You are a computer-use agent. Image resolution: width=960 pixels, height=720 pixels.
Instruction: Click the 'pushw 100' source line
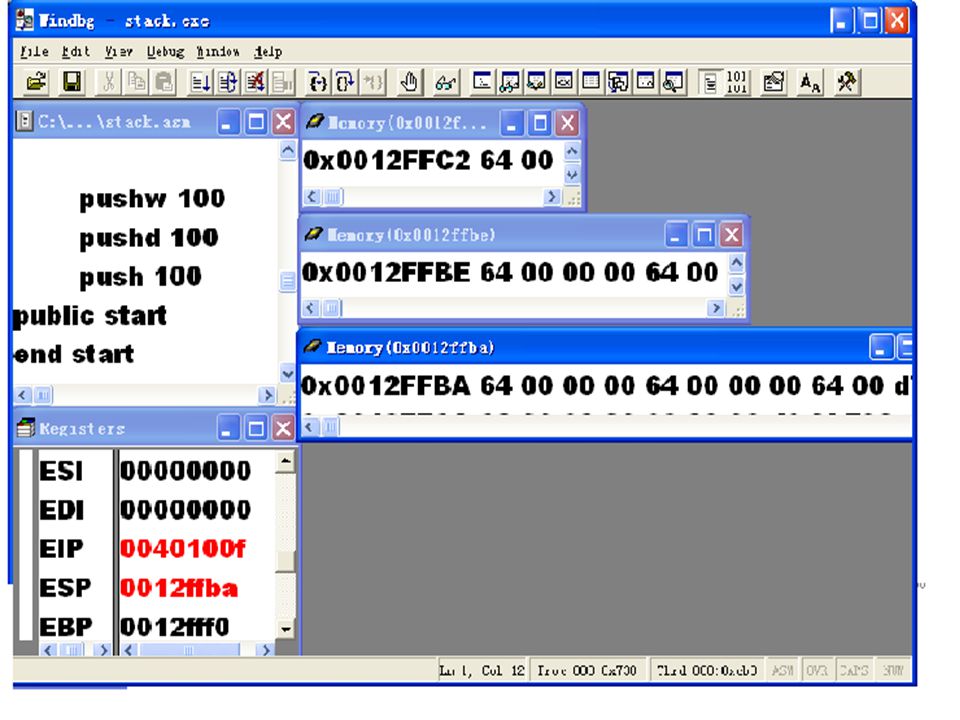tap(152, 199)
